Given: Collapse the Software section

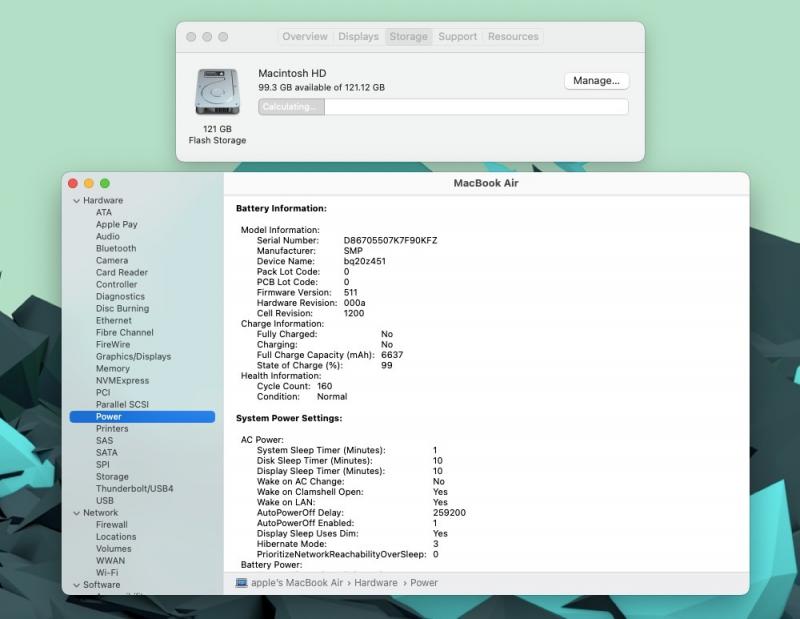Looking at the screenshot, I should pyautogui.click(x=77, y=585).
